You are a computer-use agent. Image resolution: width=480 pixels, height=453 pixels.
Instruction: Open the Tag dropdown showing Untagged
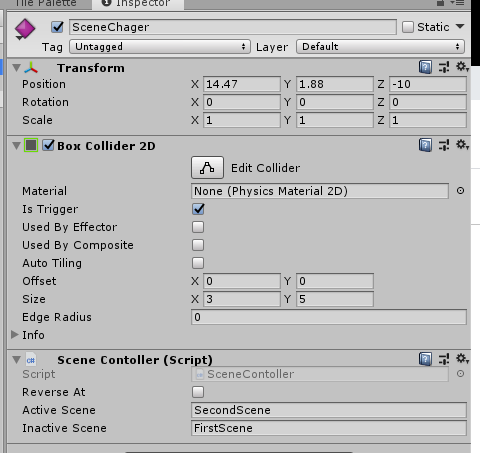pyautogui.click(x=159, y=47)
